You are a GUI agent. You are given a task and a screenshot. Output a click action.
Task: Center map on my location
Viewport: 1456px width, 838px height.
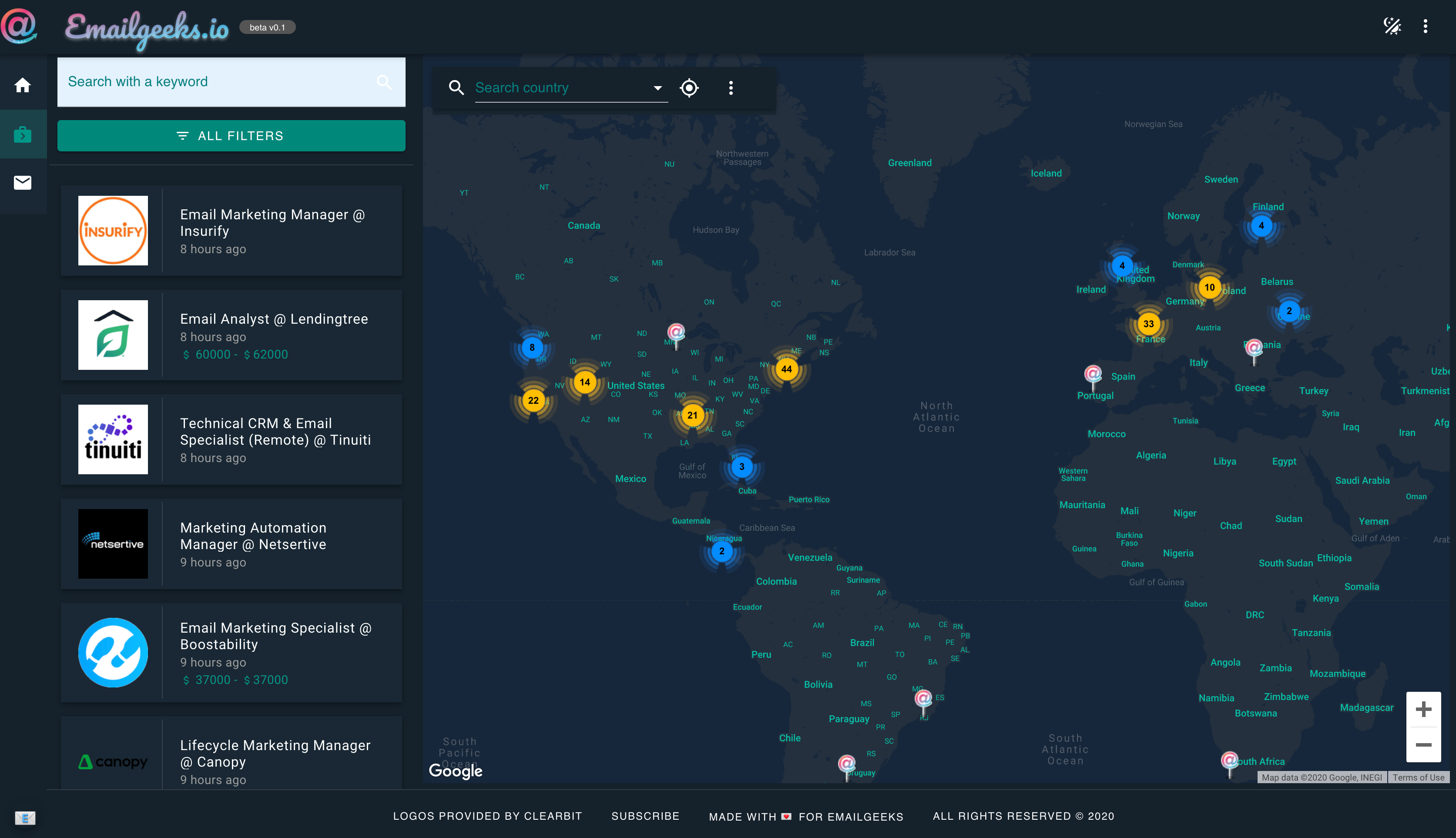click(689, 87)
